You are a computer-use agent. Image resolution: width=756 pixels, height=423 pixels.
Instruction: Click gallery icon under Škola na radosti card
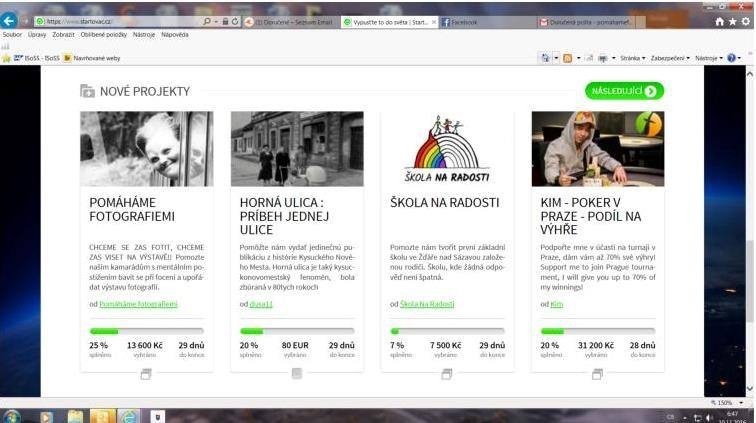coord(447,374)
